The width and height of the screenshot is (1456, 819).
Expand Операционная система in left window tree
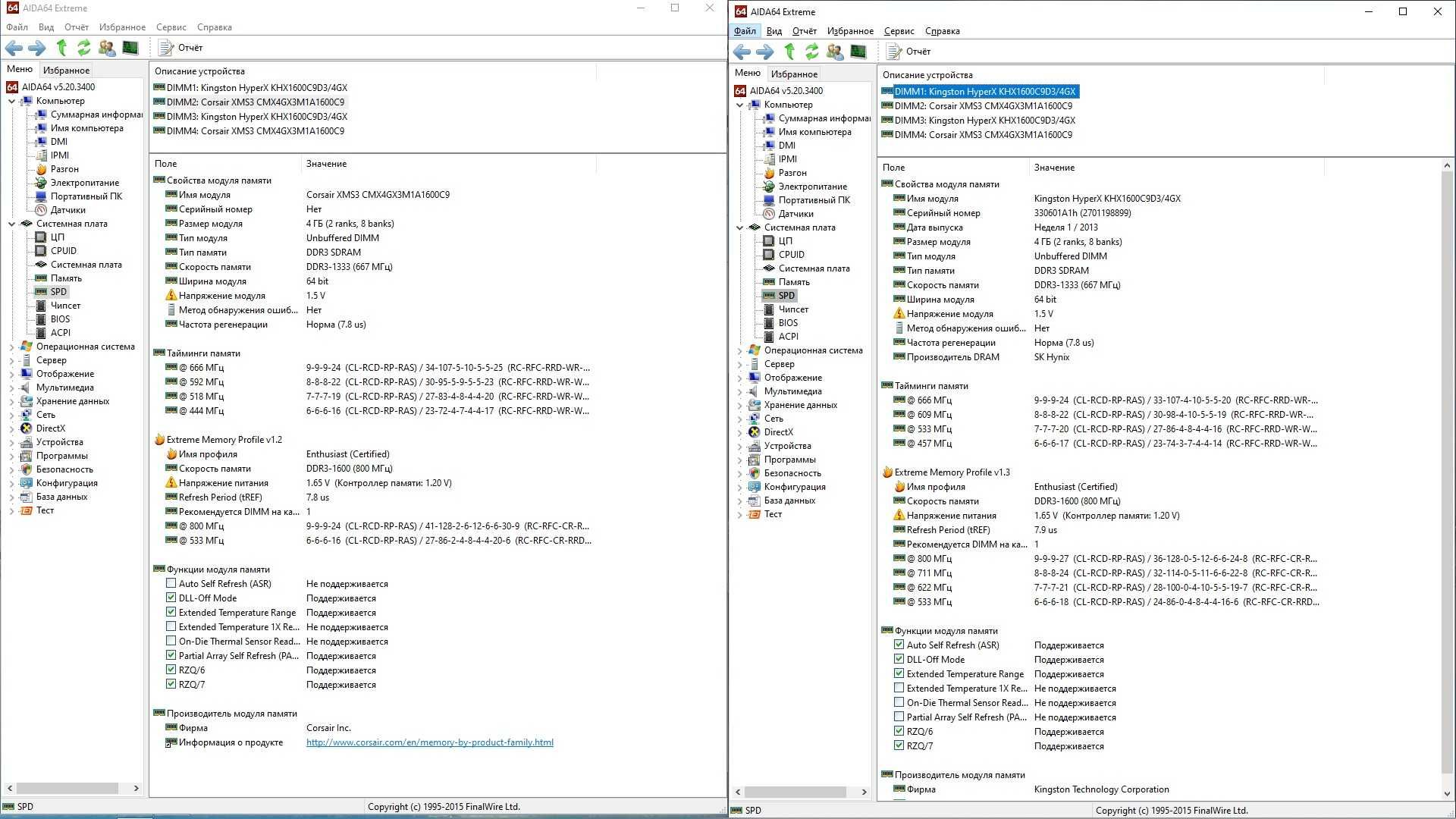[11, 347]
